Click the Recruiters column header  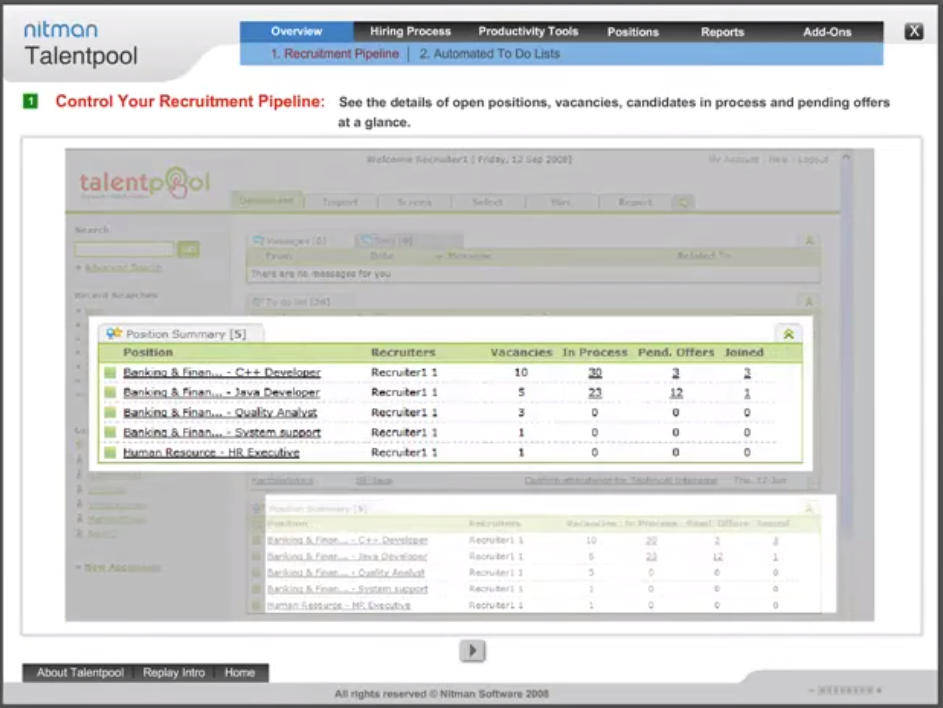point(402,352)
